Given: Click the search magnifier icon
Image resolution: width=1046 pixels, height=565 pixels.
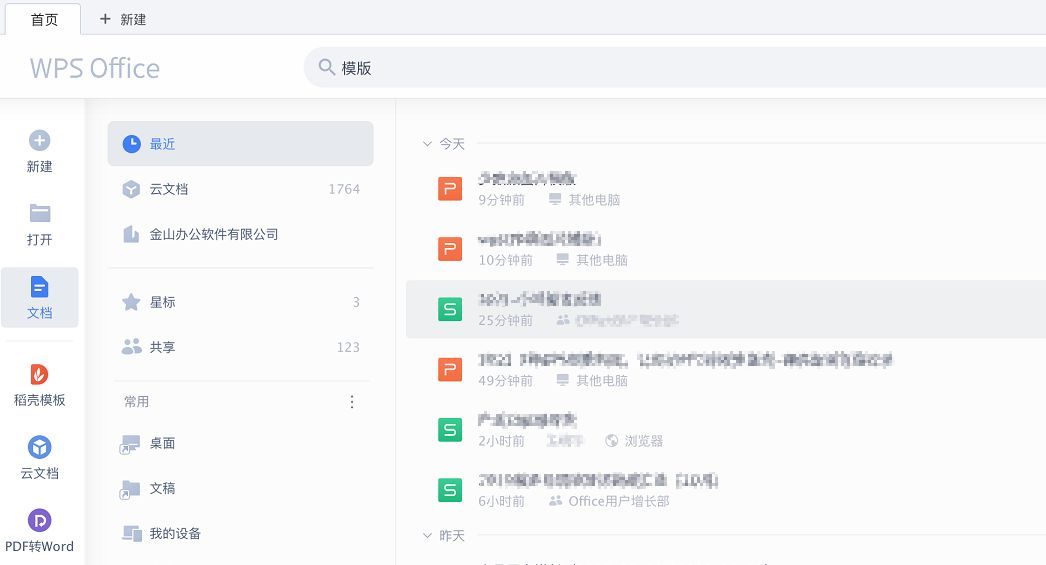Looking at the screenshot, I should click(x=326, y=67).
